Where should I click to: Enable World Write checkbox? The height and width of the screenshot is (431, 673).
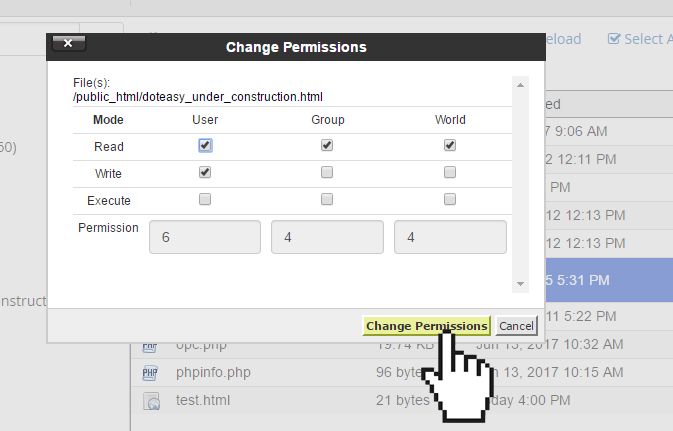(x=450, y=172)
